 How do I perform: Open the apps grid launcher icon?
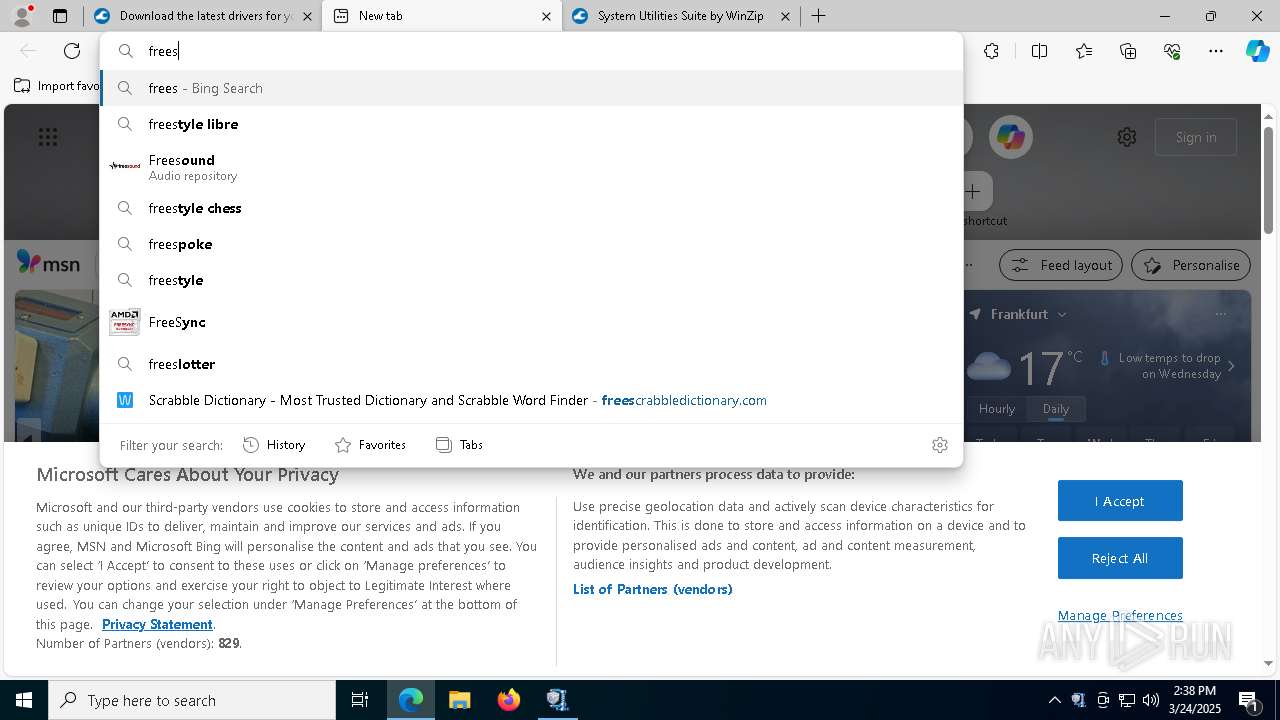pyautogui.click(x=48, y=137)
